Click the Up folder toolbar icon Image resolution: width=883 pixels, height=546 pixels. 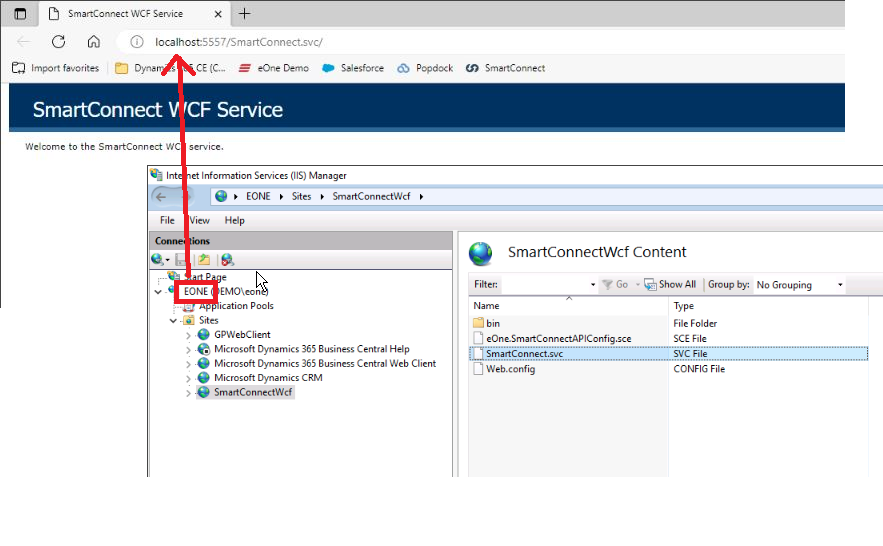point(204,259)
